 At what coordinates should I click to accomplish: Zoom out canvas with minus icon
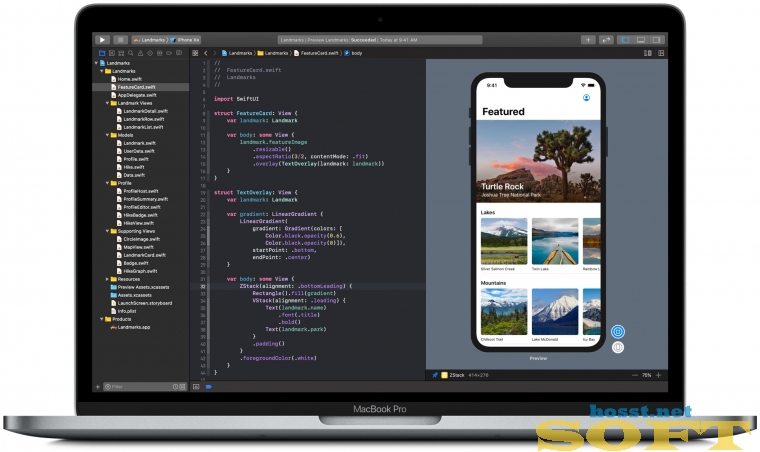(635, 375)
